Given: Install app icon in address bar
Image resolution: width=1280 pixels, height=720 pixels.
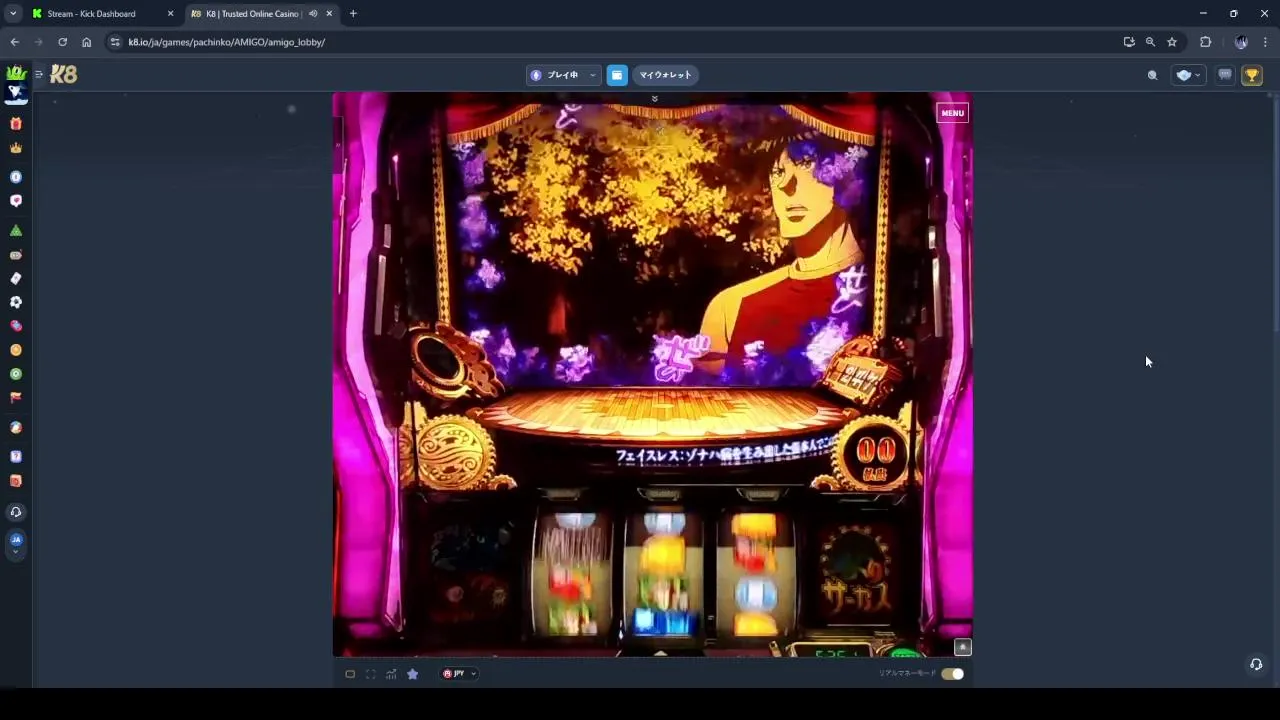Looking at the screenshot, I should point(1129,42).
